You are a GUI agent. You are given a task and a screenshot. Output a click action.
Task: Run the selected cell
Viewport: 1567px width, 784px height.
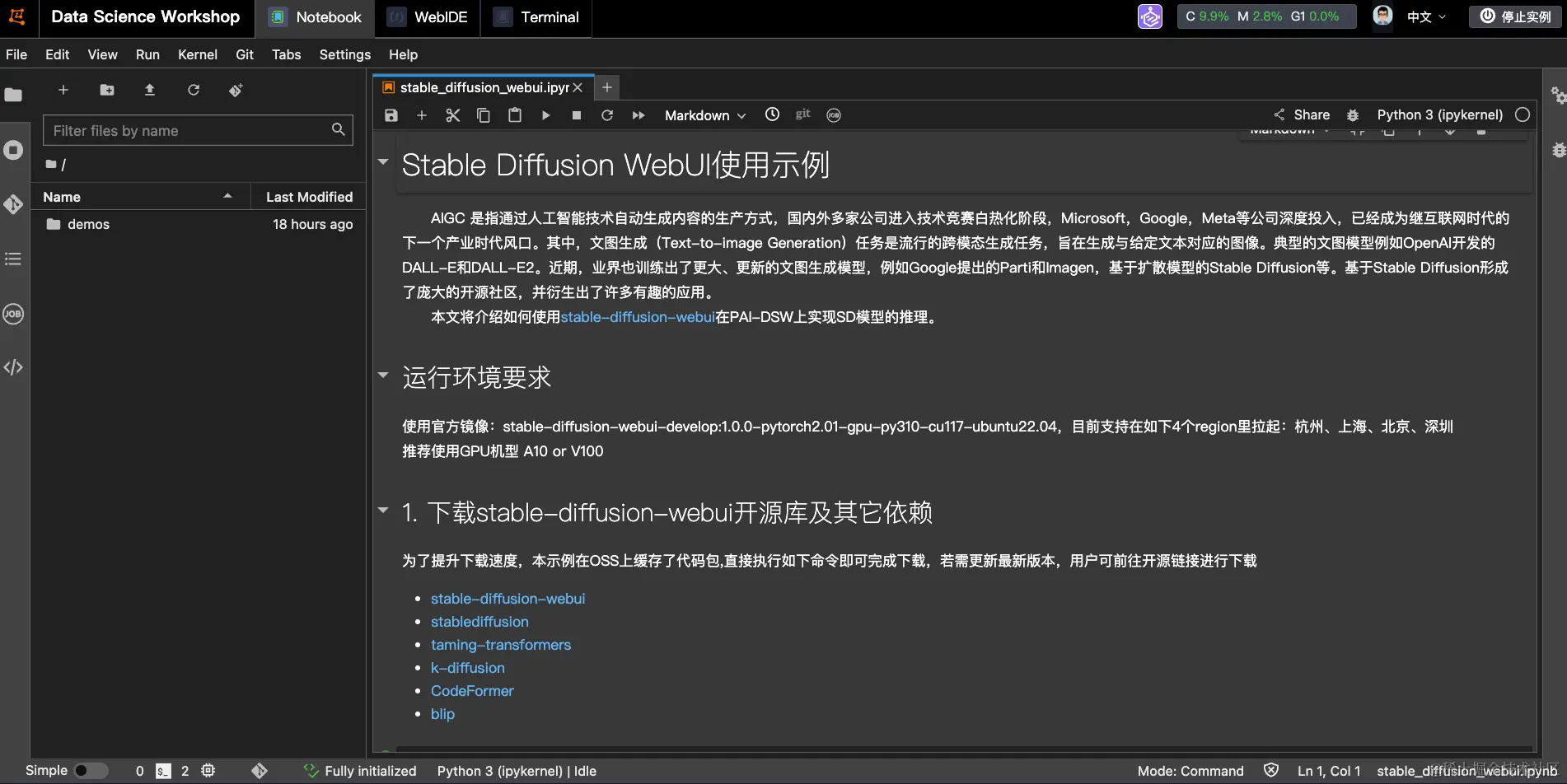[x=545, y=115]
